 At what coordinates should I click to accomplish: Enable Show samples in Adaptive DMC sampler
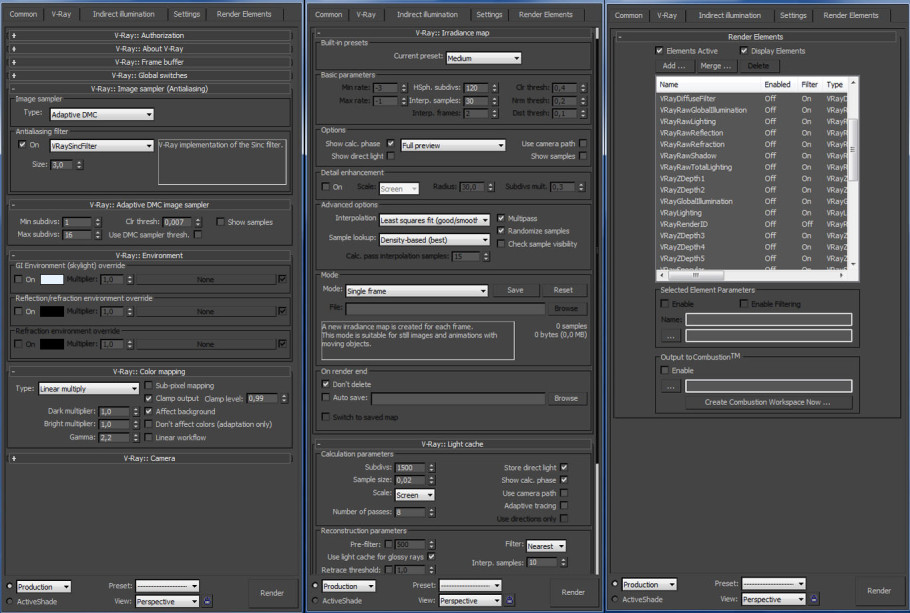(x=220, y=222)
